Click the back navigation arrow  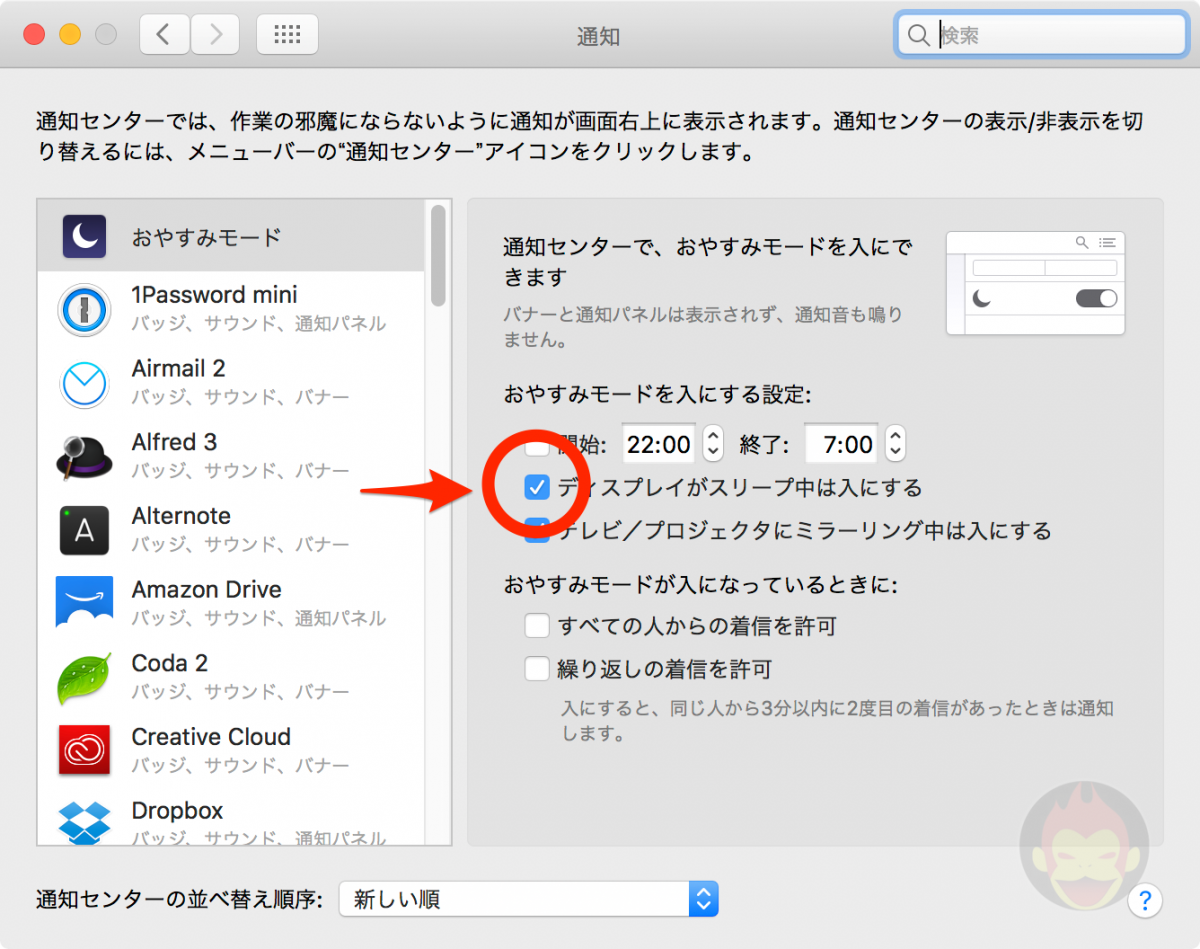[164, 33]
